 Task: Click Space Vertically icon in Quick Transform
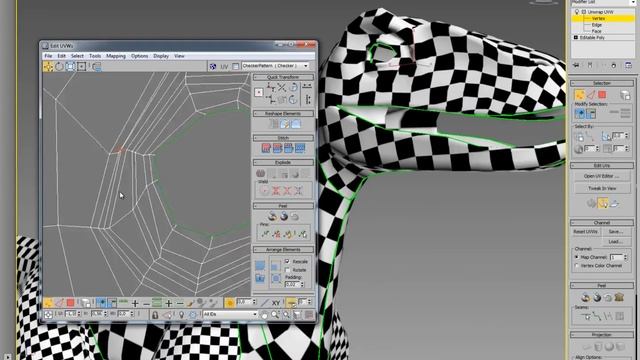(308, 99)
